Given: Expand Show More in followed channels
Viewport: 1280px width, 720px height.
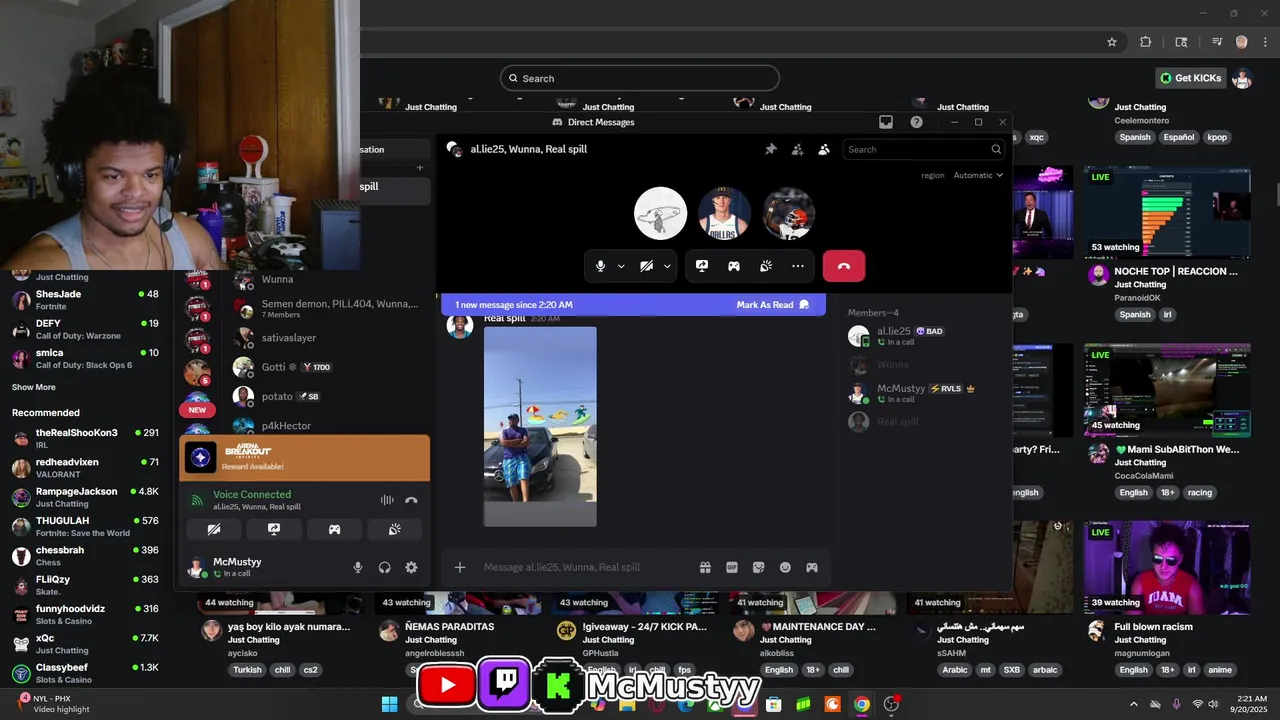Looking at the screenshot, I should tap(34, 387).
